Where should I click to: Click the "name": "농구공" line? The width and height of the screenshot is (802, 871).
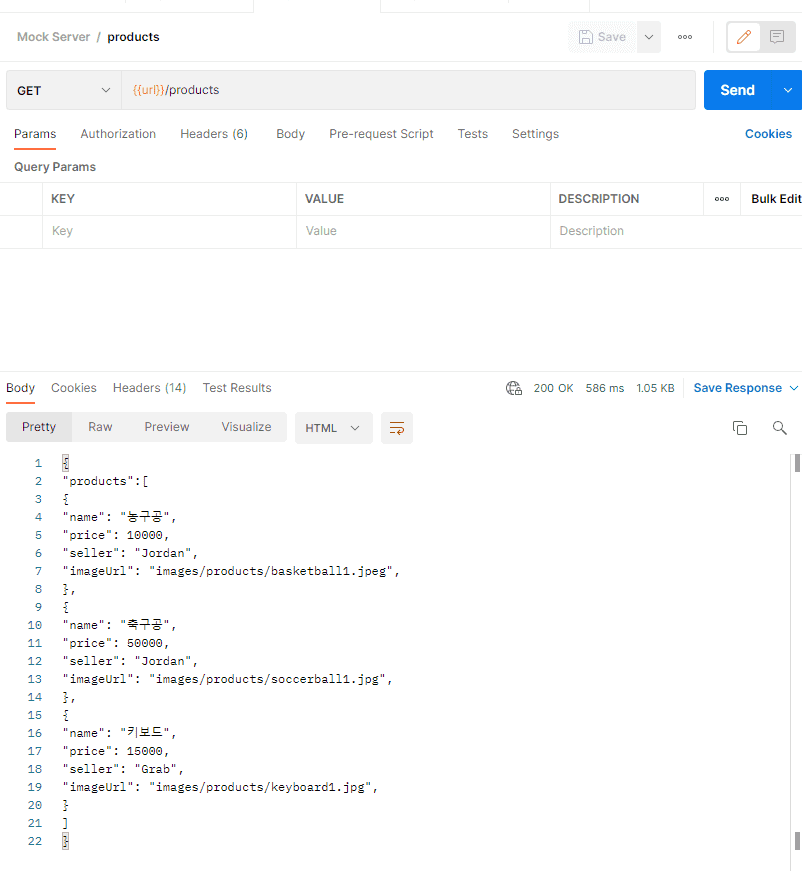click(x=119, y=517)
